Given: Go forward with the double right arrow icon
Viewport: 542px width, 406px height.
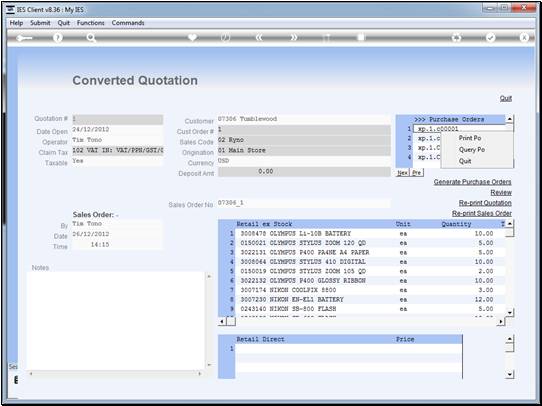Looking at the screenshot, I should [x=293, y=38].
